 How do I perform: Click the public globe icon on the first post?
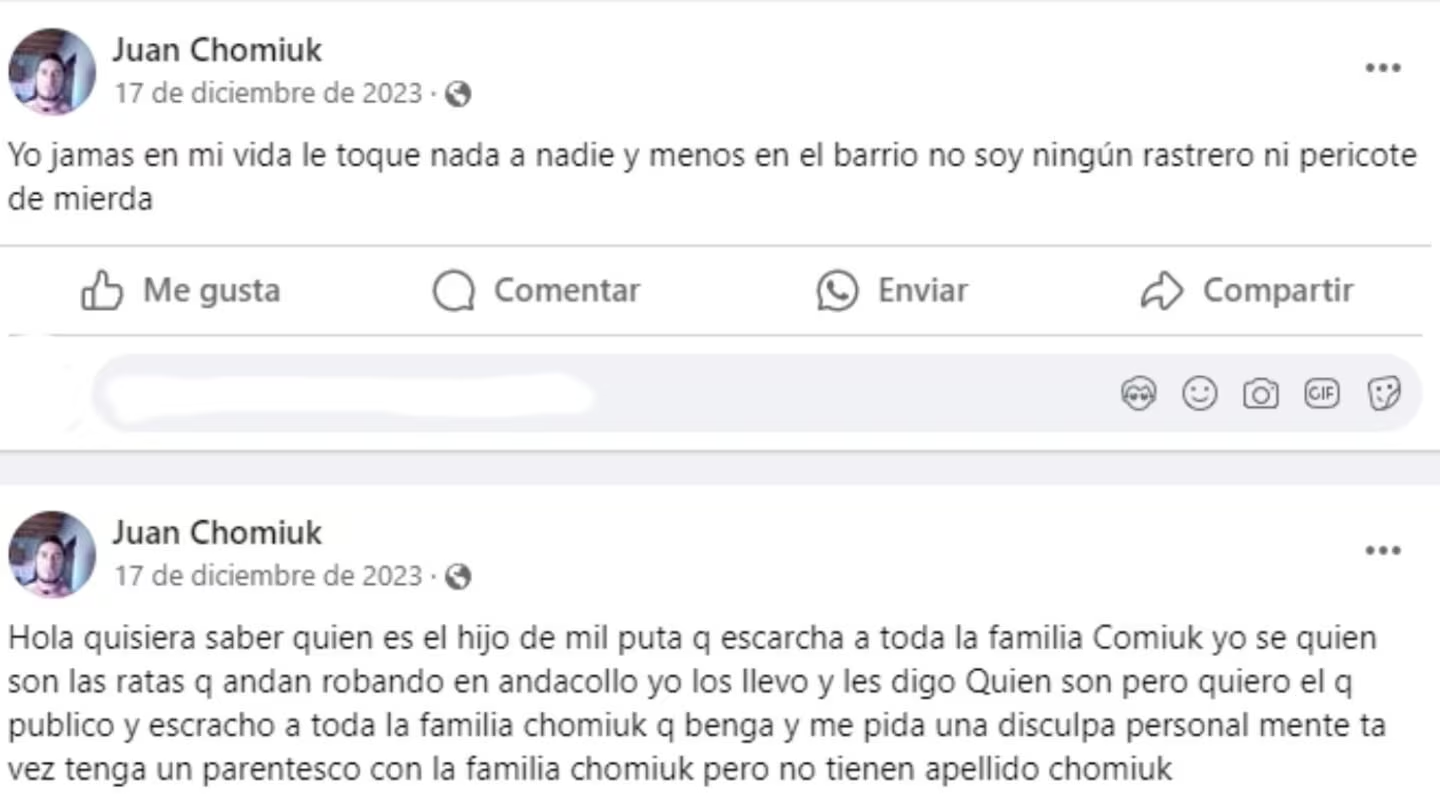click(x=458, y=95)
